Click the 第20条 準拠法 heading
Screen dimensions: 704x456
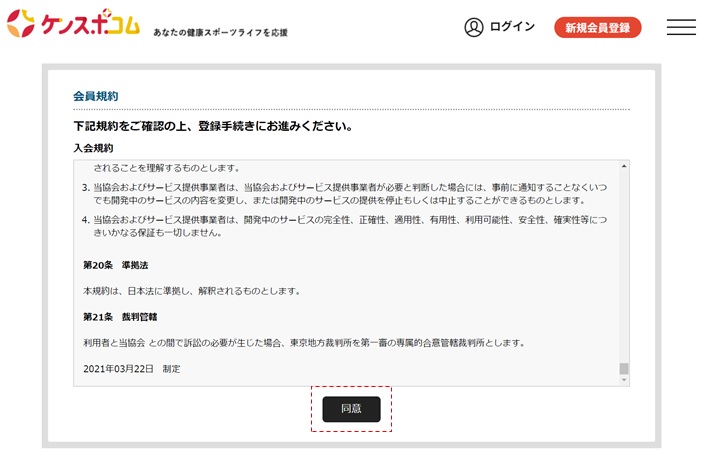[x=115, y=265]
